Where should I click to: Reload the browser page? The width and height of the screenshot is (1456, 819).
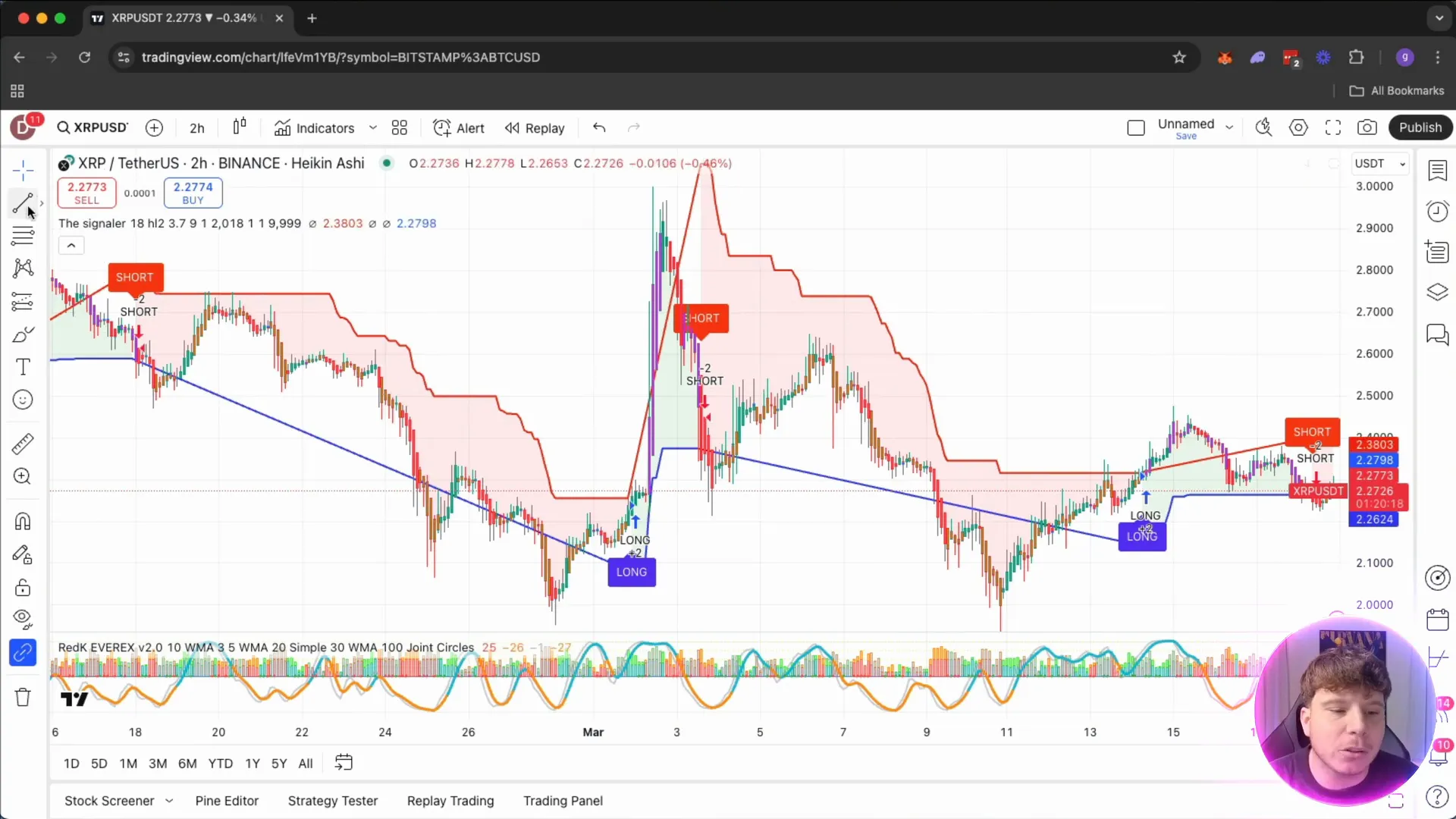click(x=85, y=57)
